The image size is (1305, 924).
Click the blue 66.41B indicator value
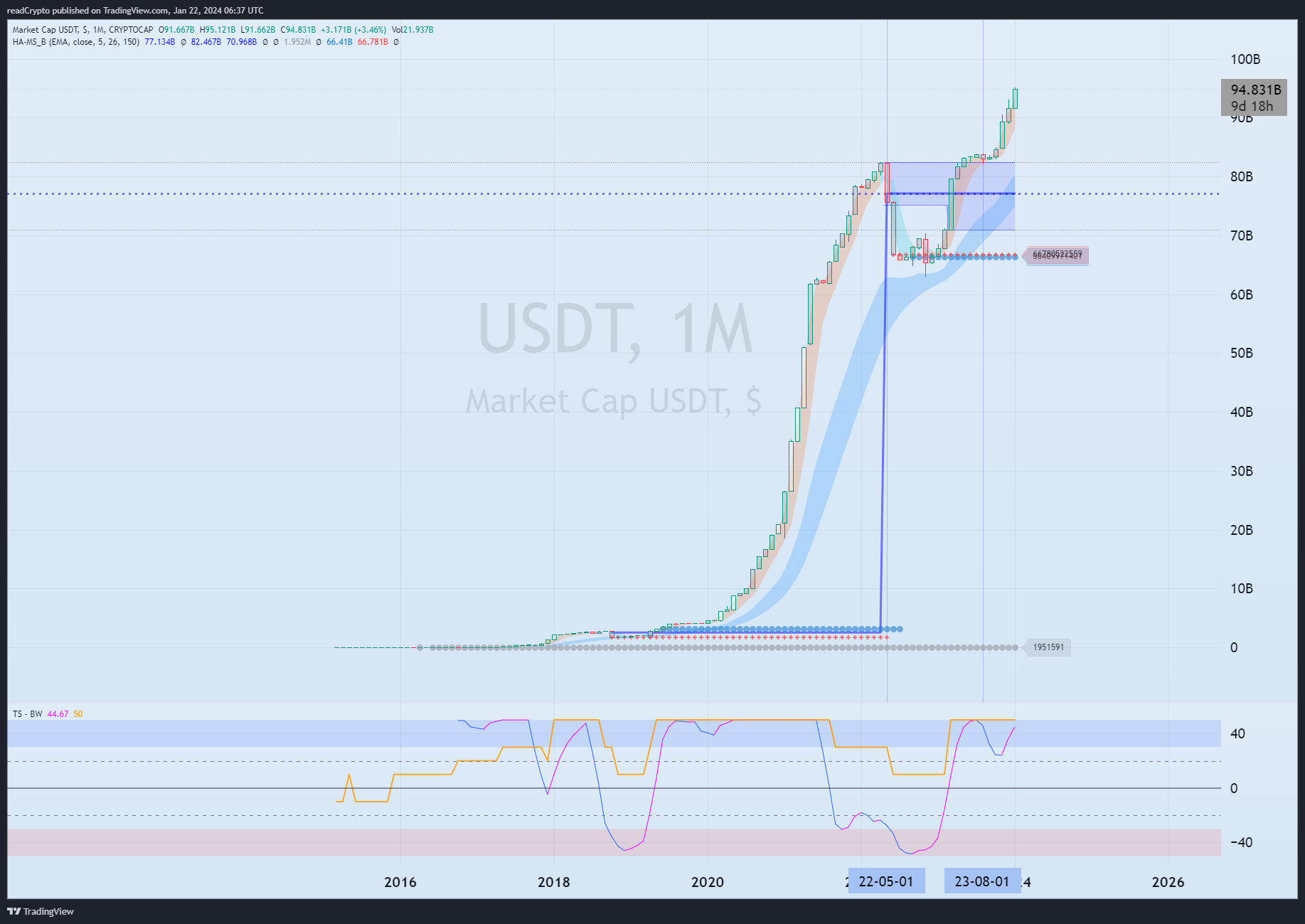[x=340, y=42]
